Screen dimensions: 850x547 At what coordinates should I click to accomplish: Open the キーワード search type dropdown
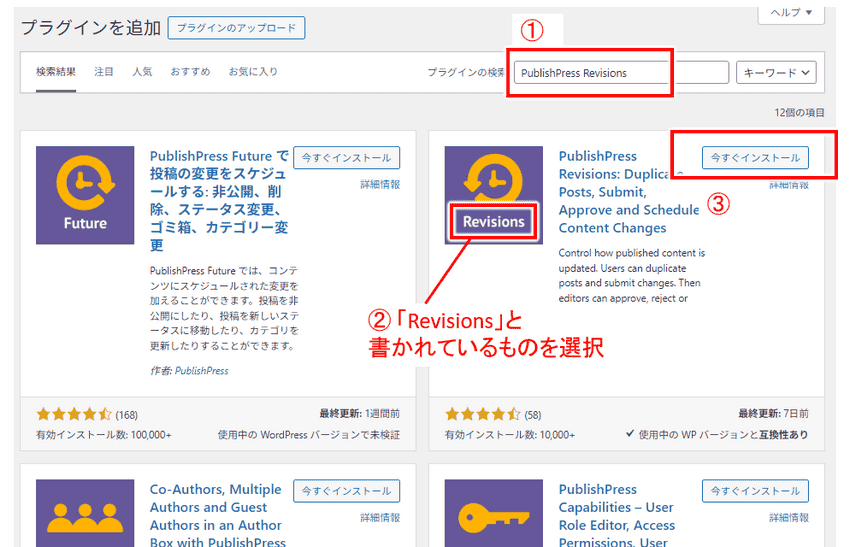pos(776,73)
